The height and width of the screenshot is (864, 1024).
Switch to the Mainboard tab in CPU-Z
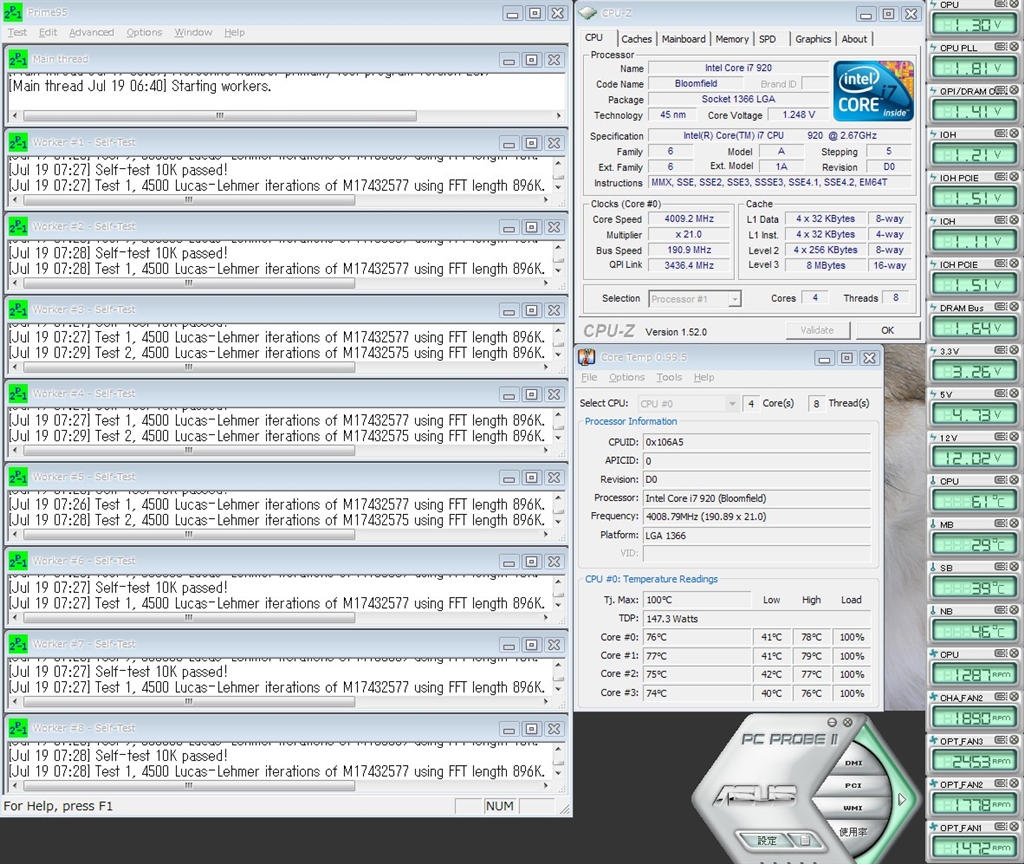click(x=683, y=39)
